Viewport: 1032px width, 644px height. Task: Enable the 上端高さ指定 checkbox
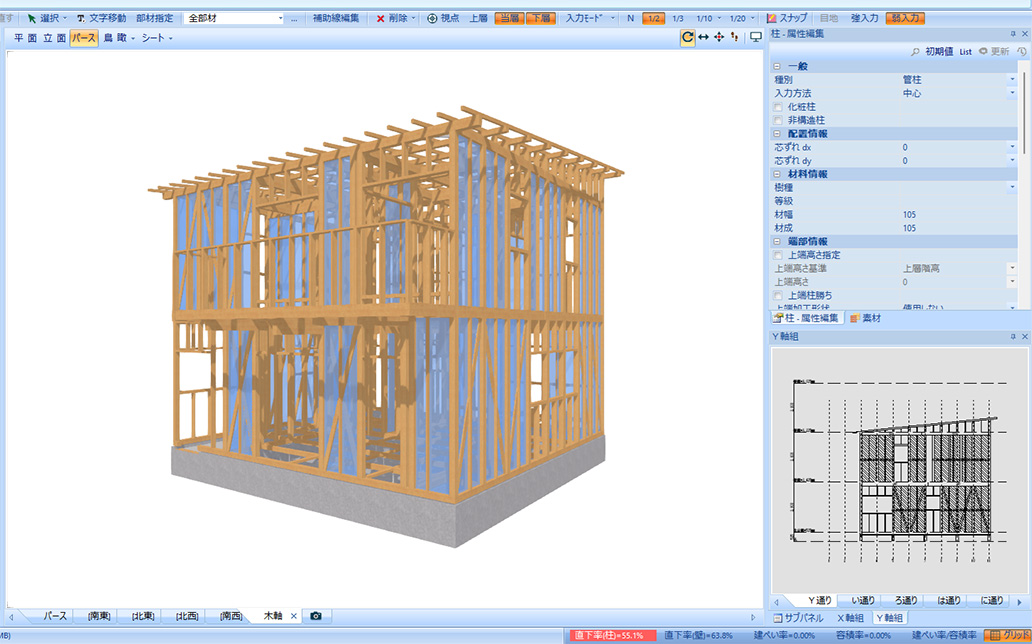[778, 255]
